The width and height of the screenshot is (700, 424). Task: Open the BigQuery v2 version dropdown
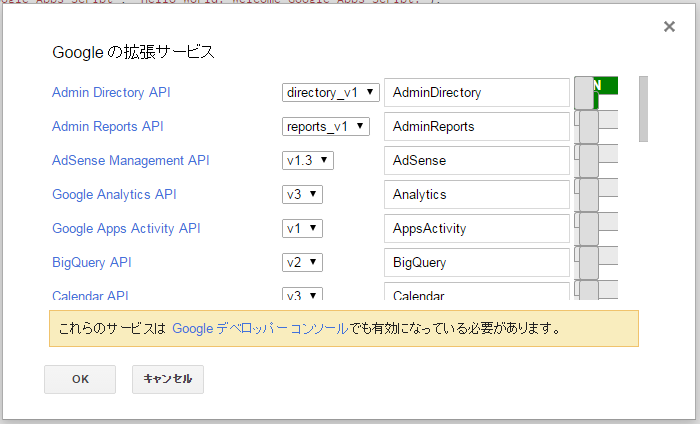302,262
